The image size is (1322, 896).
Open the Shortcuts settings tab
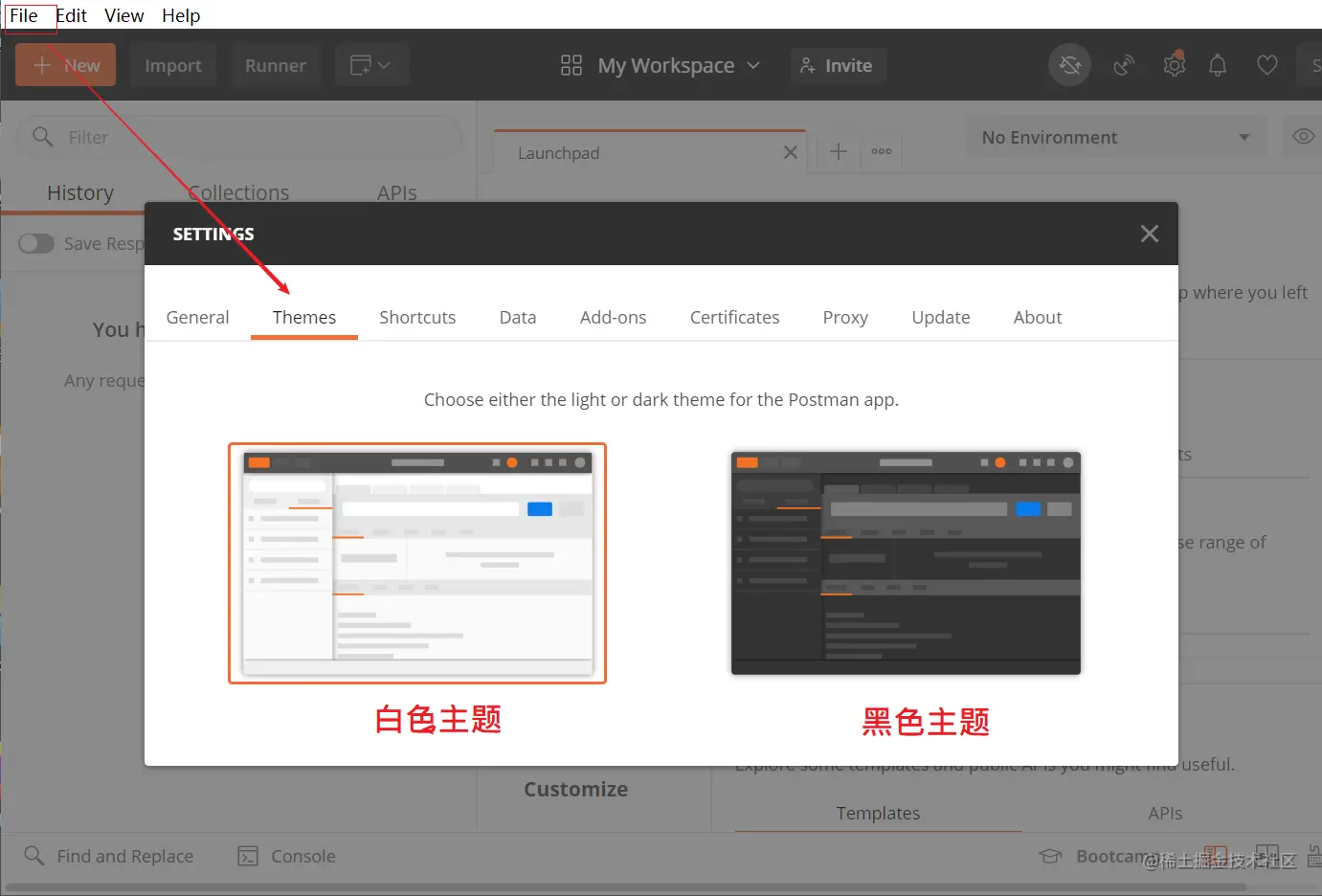click(x=417, y=318)
